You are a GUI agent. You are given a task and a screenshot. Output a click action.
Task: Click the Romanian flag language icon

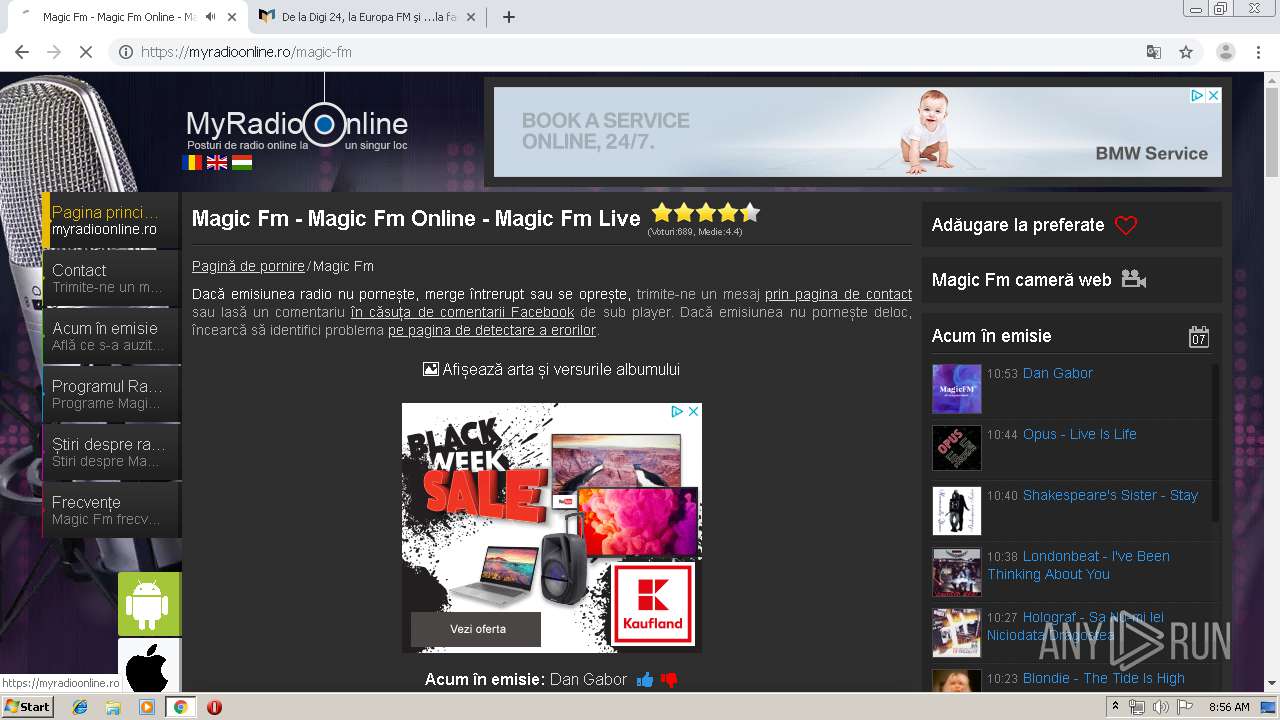pos(192,162)
